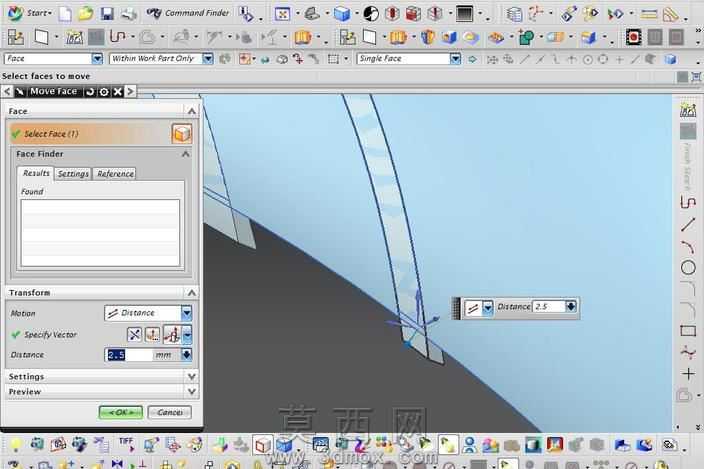Screen dimensions: 704x469
Task: Select the Point plus tool in right toolbar
Action: [688, 373]
